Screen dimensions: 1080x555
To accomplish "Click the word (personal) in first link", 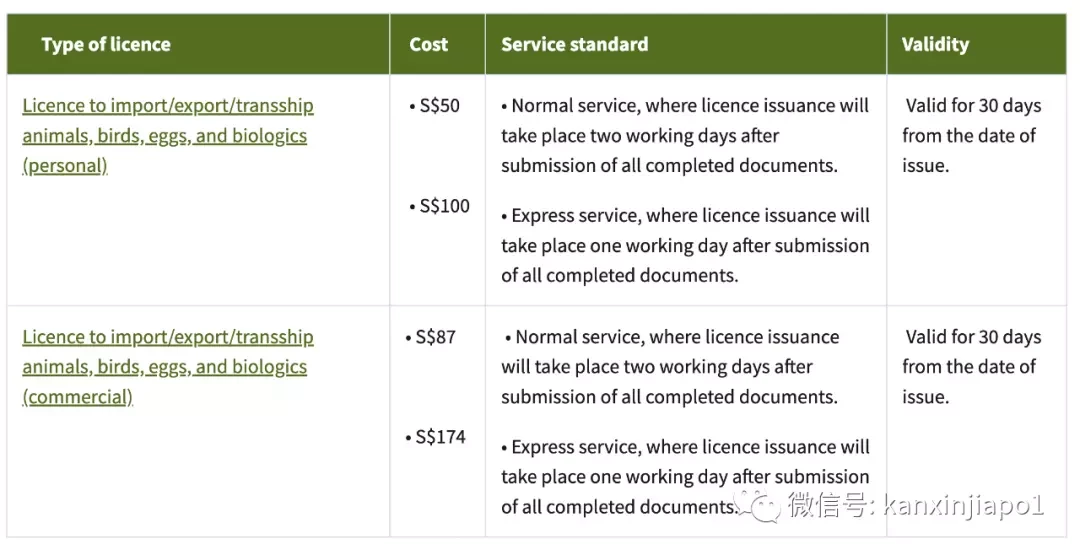I will point(65,166).
